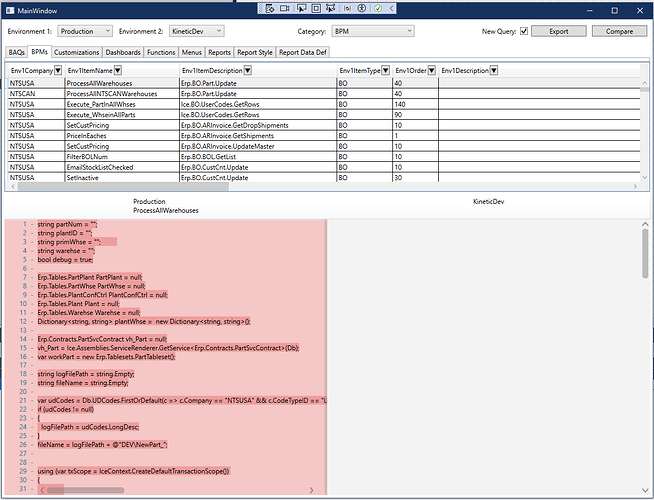Select the BPMs tab
Viewport: 654px width, 500px height.
40,51
